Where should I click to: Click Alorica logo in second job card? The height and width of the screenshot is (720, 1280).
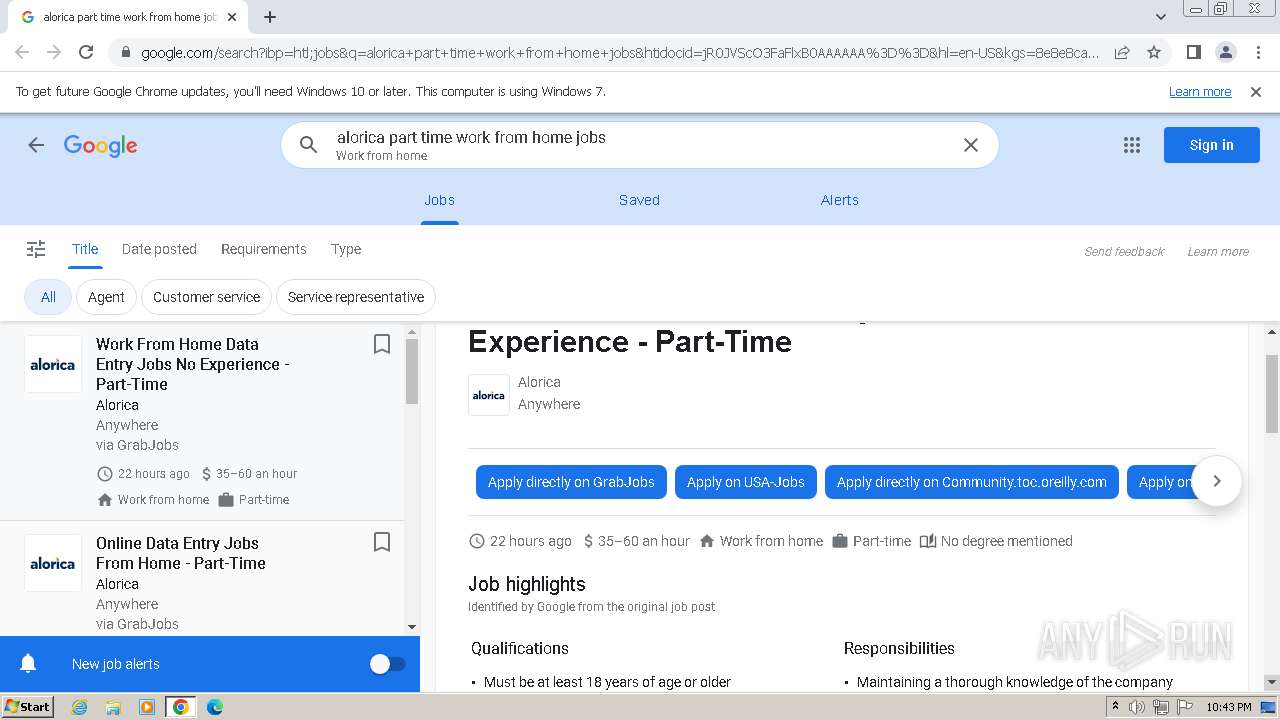point(53,563)
